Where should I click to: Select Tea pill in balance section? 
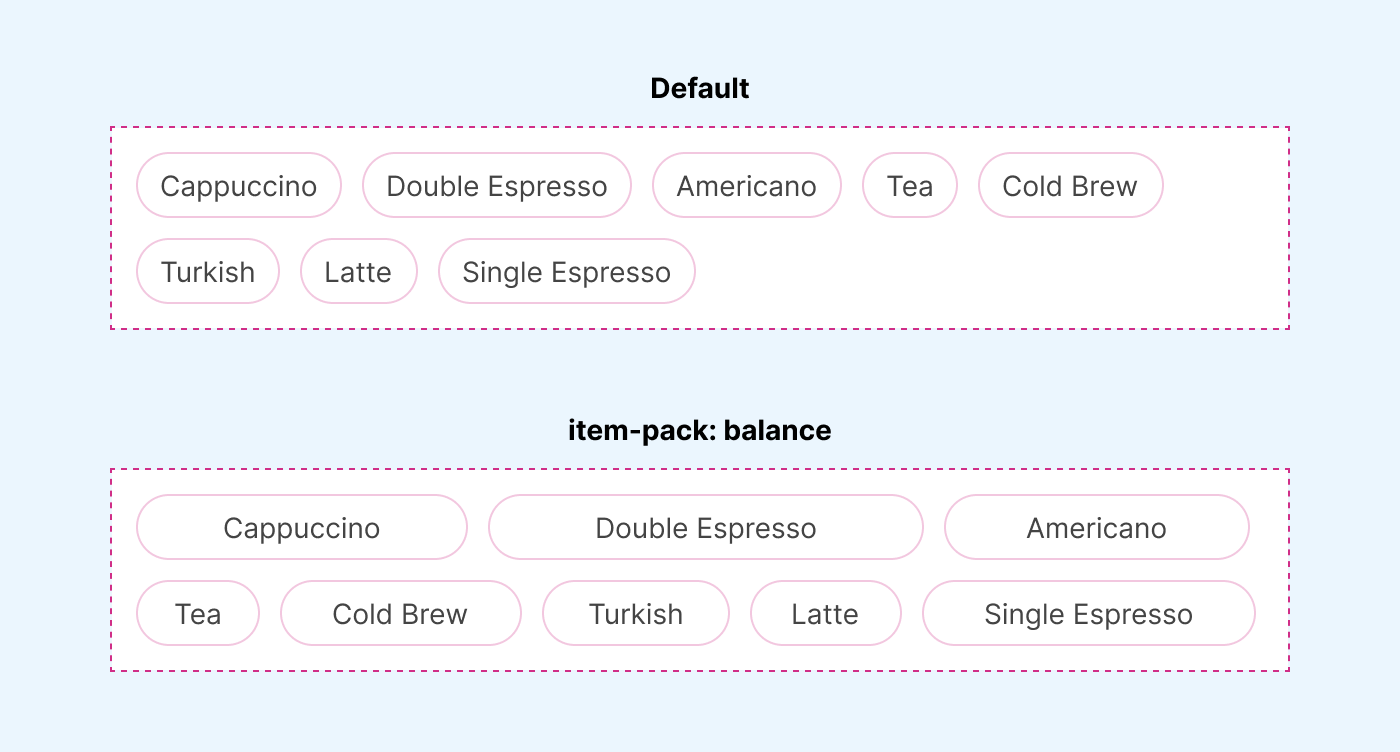tap(198, 614)
